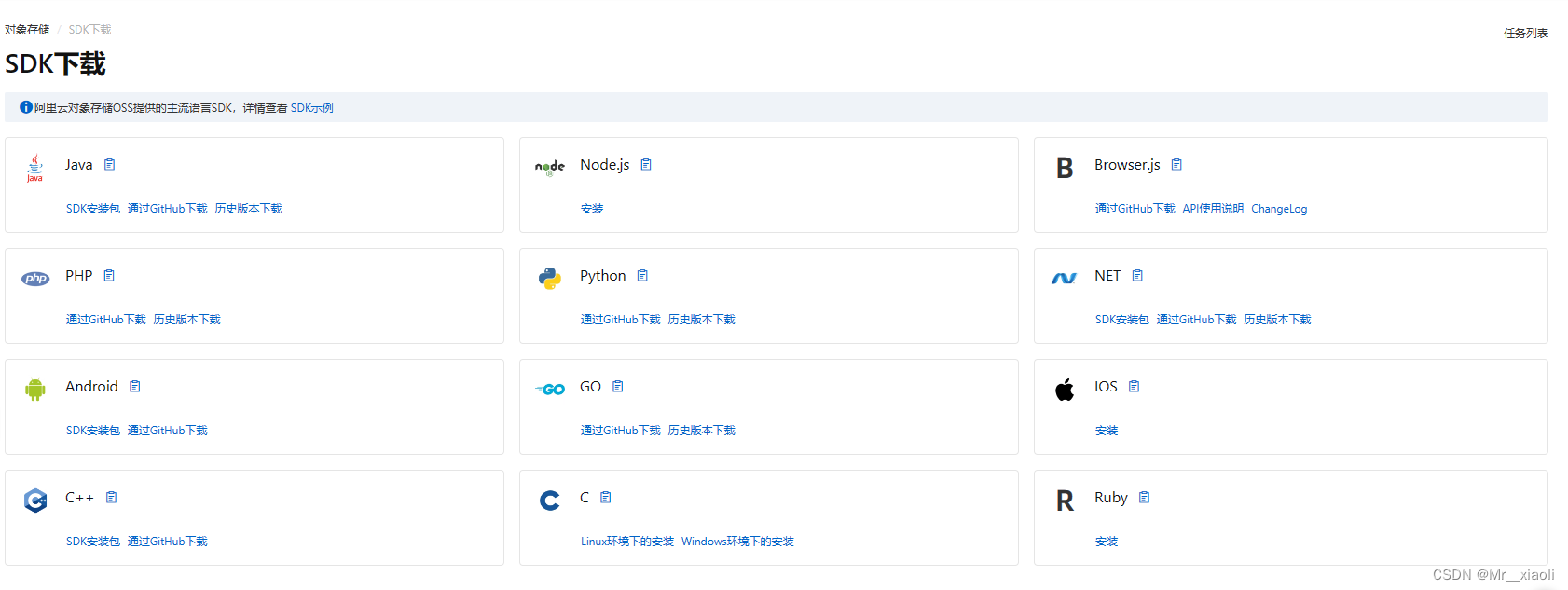
Task: Open NET 历史版本下载 link
Action: [1278, 320]
